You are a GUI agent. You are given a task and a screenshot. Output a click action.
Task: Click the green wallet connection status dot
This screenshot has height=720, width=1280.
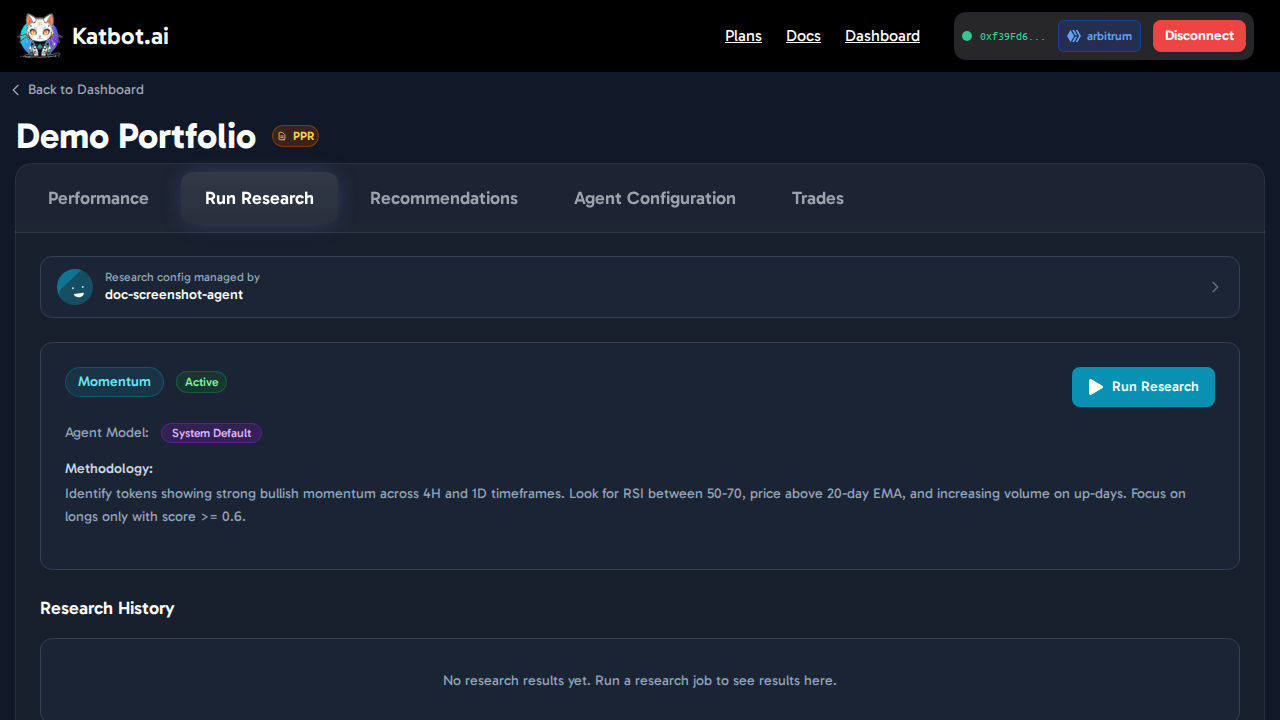[x=967, y=36]
